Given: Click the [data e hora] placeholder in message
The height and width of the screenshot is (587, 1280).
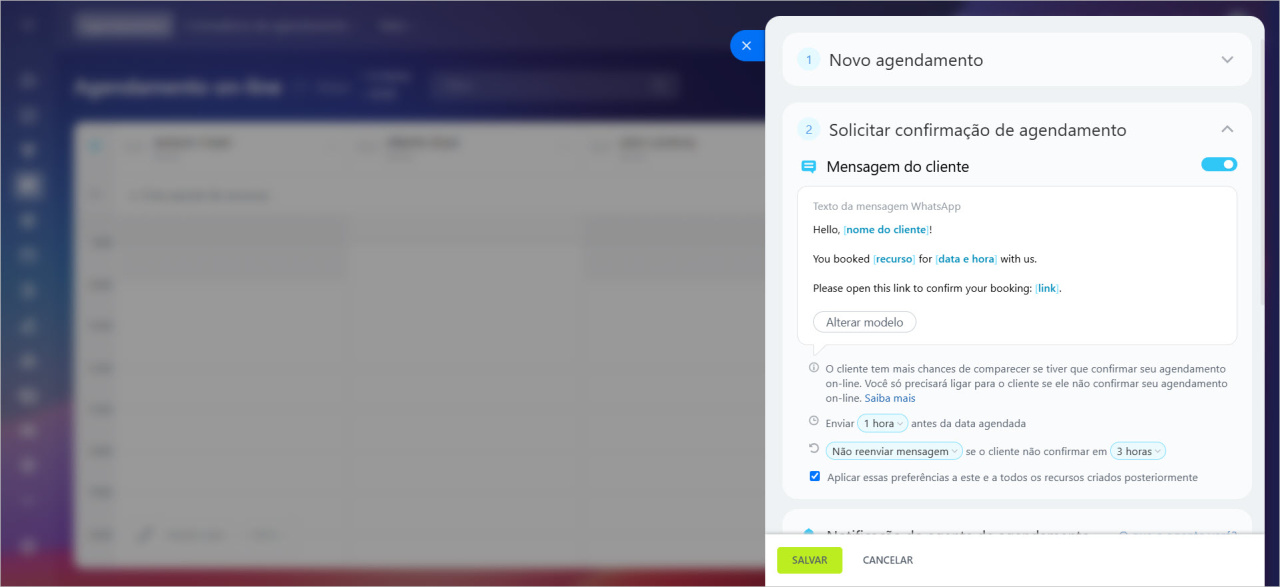Looking at the screenshot, I should [x=966, y=259].
